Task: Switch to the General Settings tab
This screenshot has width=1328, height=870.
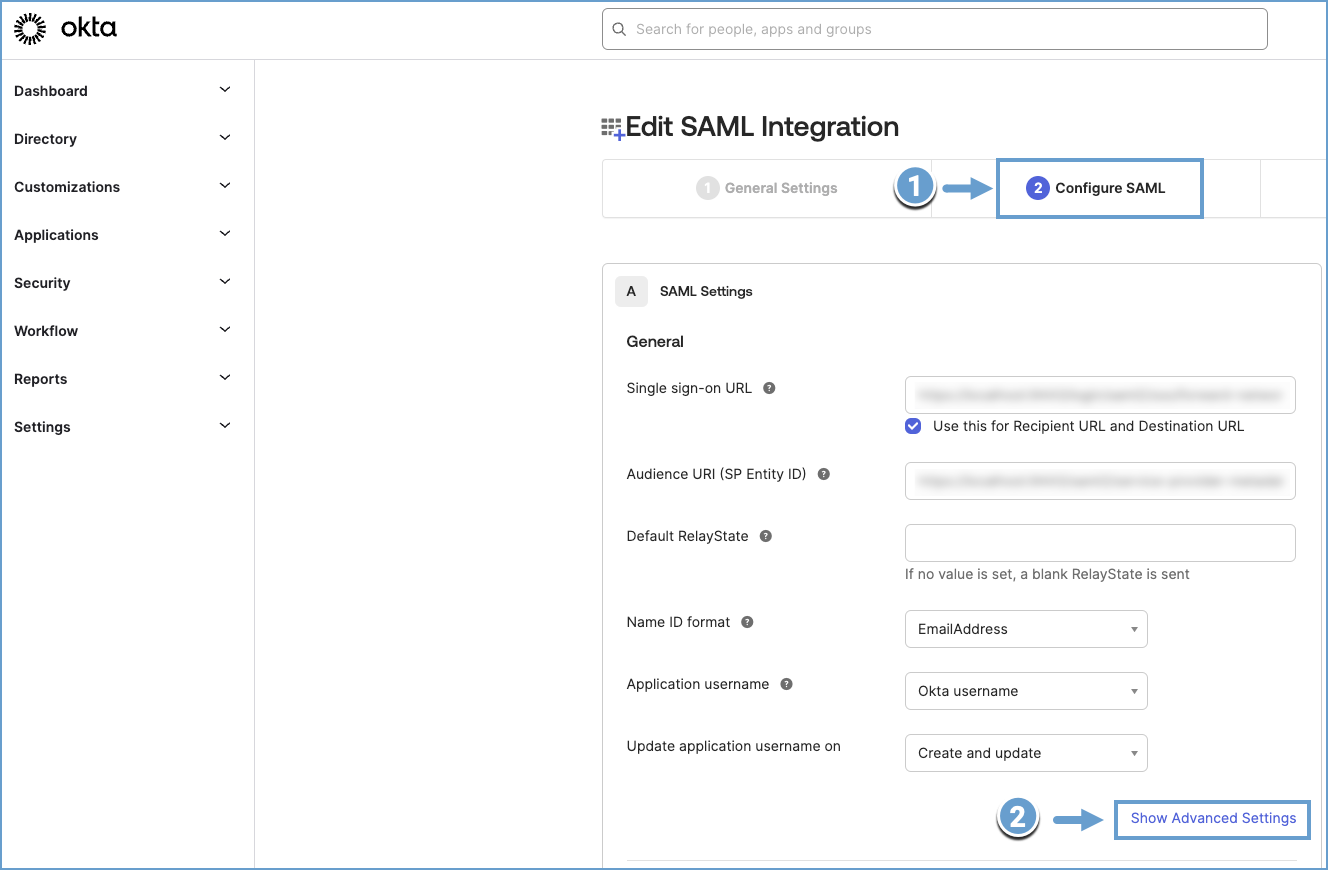Action: pos(766,187)
